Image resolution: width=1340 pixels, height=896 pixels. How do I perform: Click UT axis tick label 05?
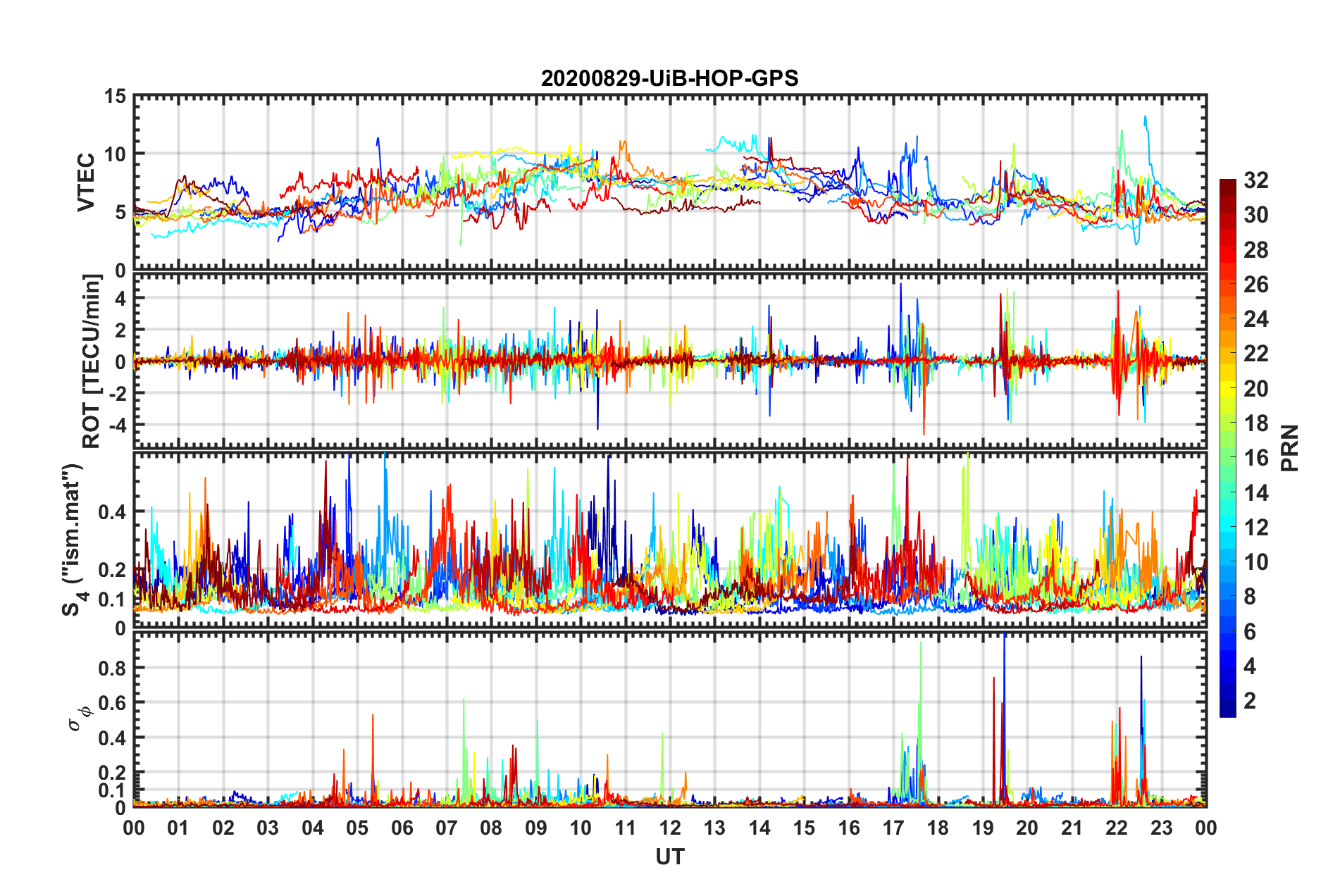357,828
